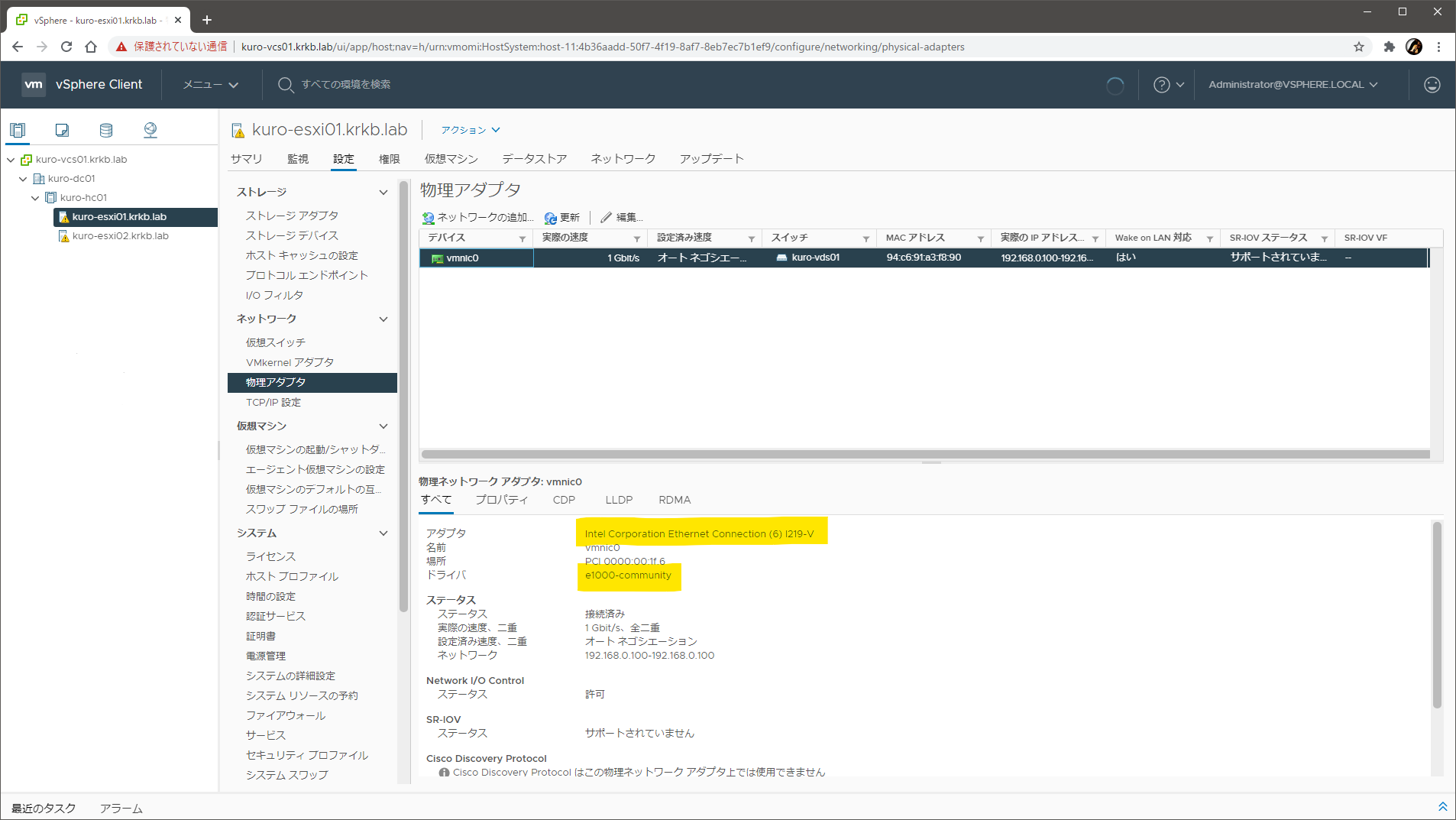Viewport: 1456px width, 820px height.
Task: Click the global search magnifier icon
Action: tap(286, 85)
